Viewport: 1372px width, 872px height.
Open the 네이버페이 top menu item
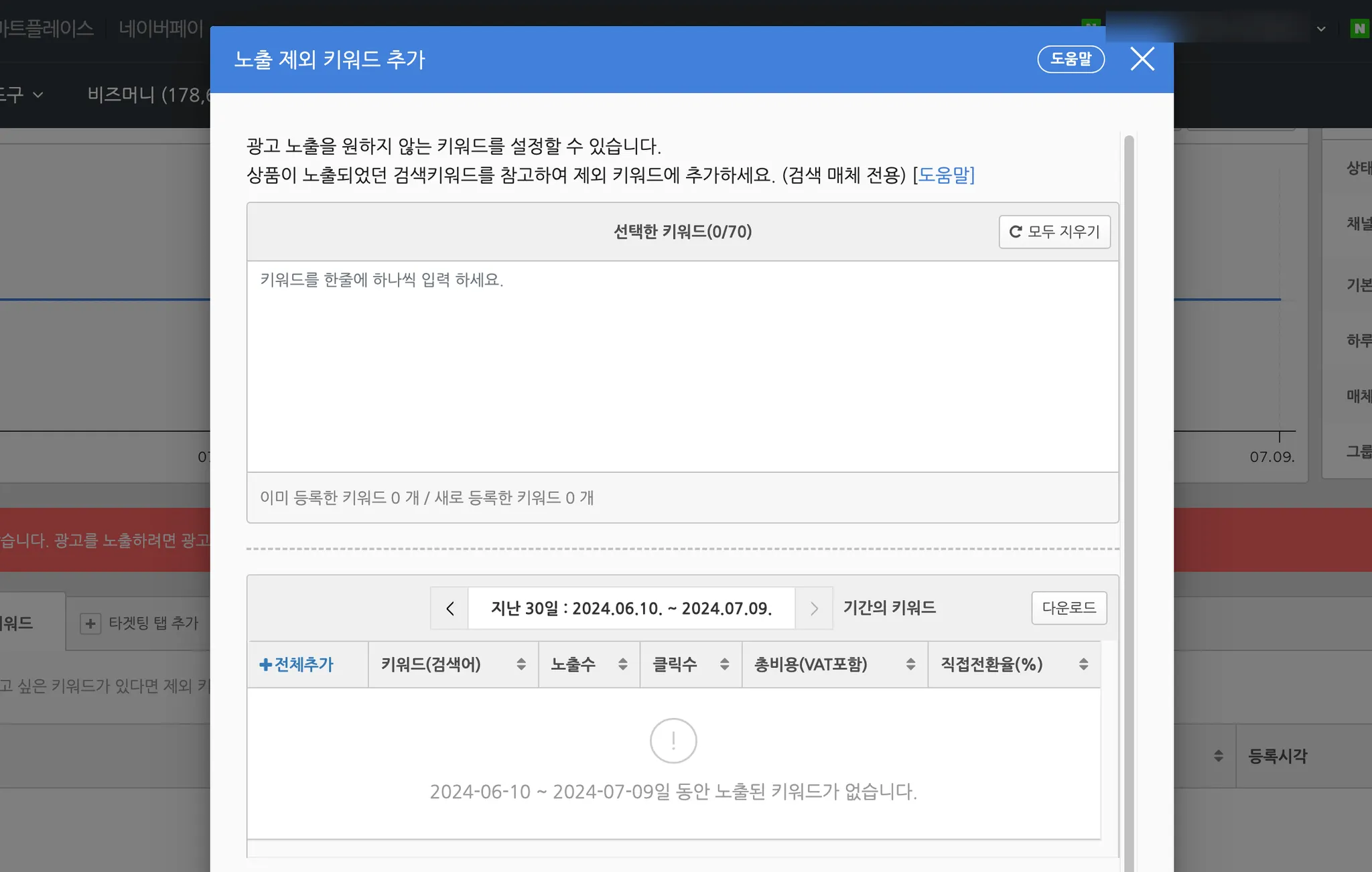(161, 28)
